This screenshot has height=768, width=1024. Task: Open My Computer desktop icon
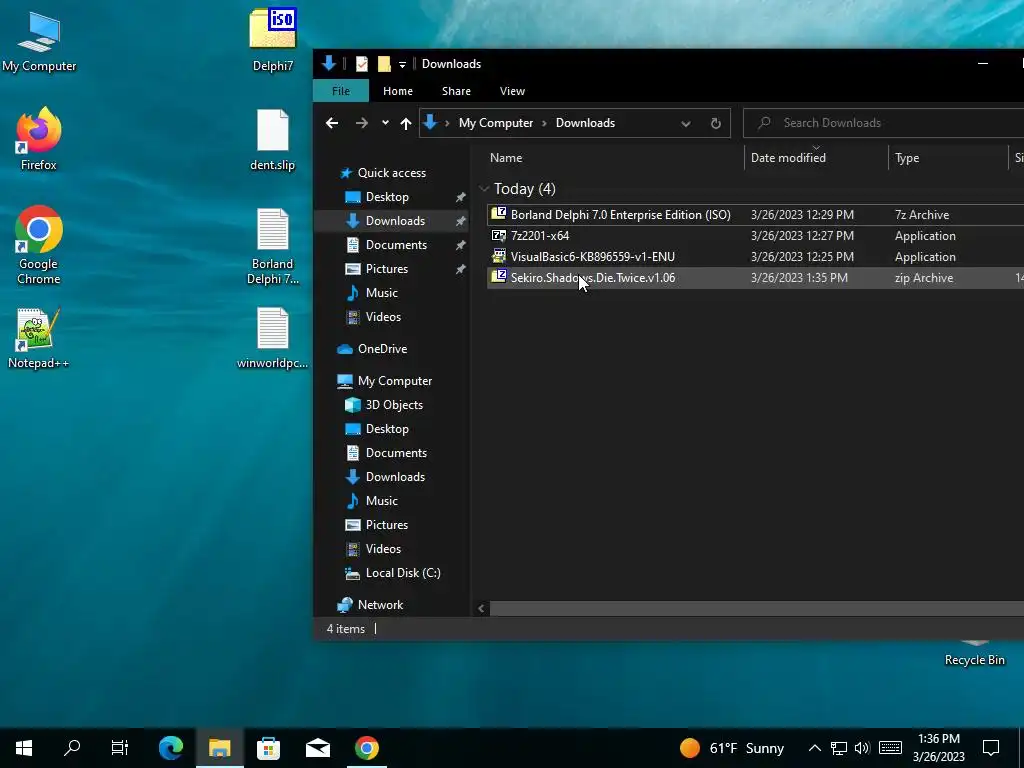point(39,41)
